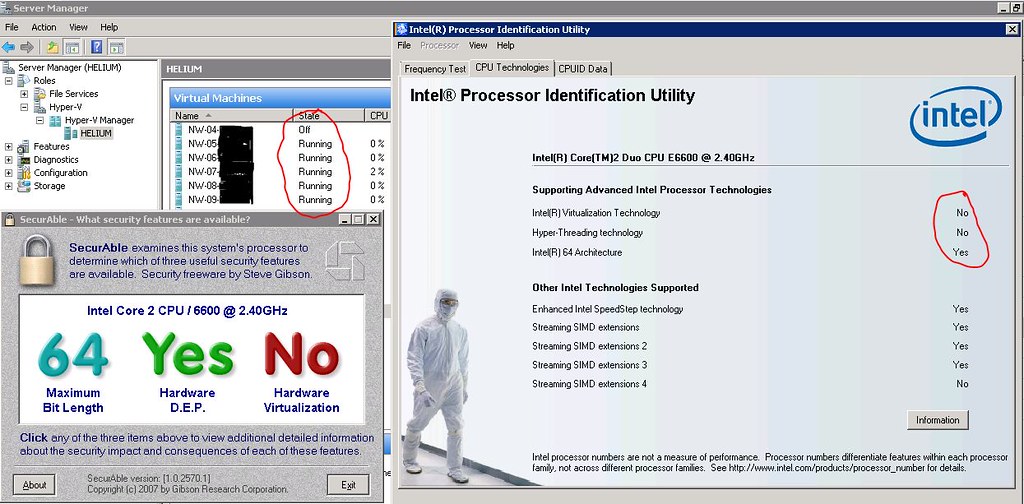The image size is (1024, 504).
Task: Click the VM icon for the NW-09 row
Action: 179,199
